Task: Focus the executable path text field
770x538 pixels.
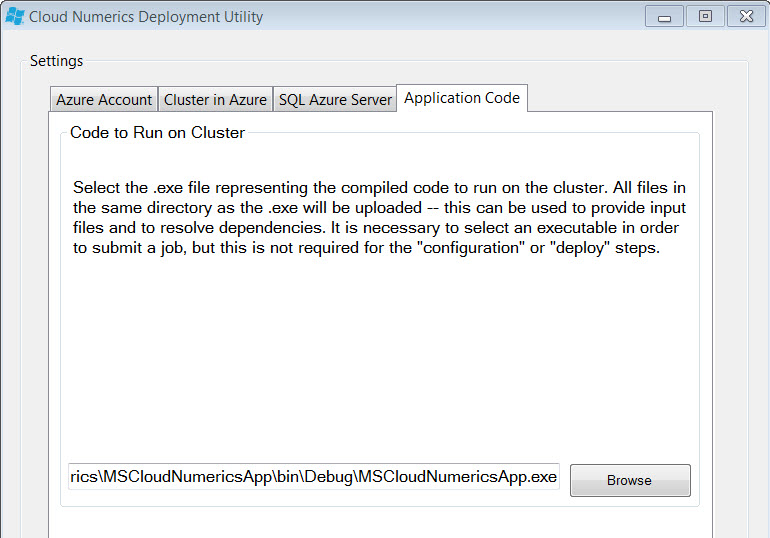Action: pos(314,476)
